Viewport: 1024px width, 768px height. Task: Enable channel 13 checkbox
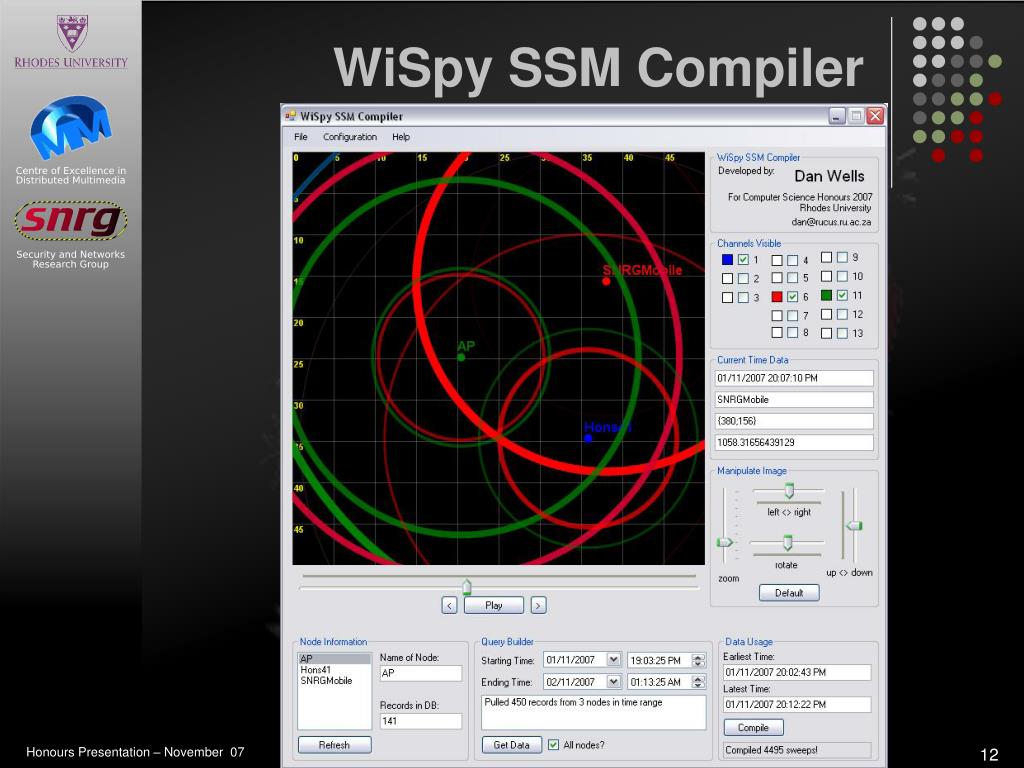pos(842,333)
